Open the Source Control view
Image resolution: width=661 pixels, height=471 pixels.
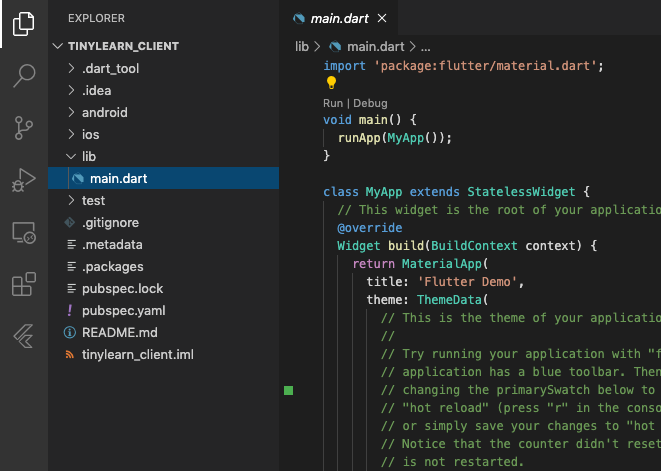tap(24, 128)
